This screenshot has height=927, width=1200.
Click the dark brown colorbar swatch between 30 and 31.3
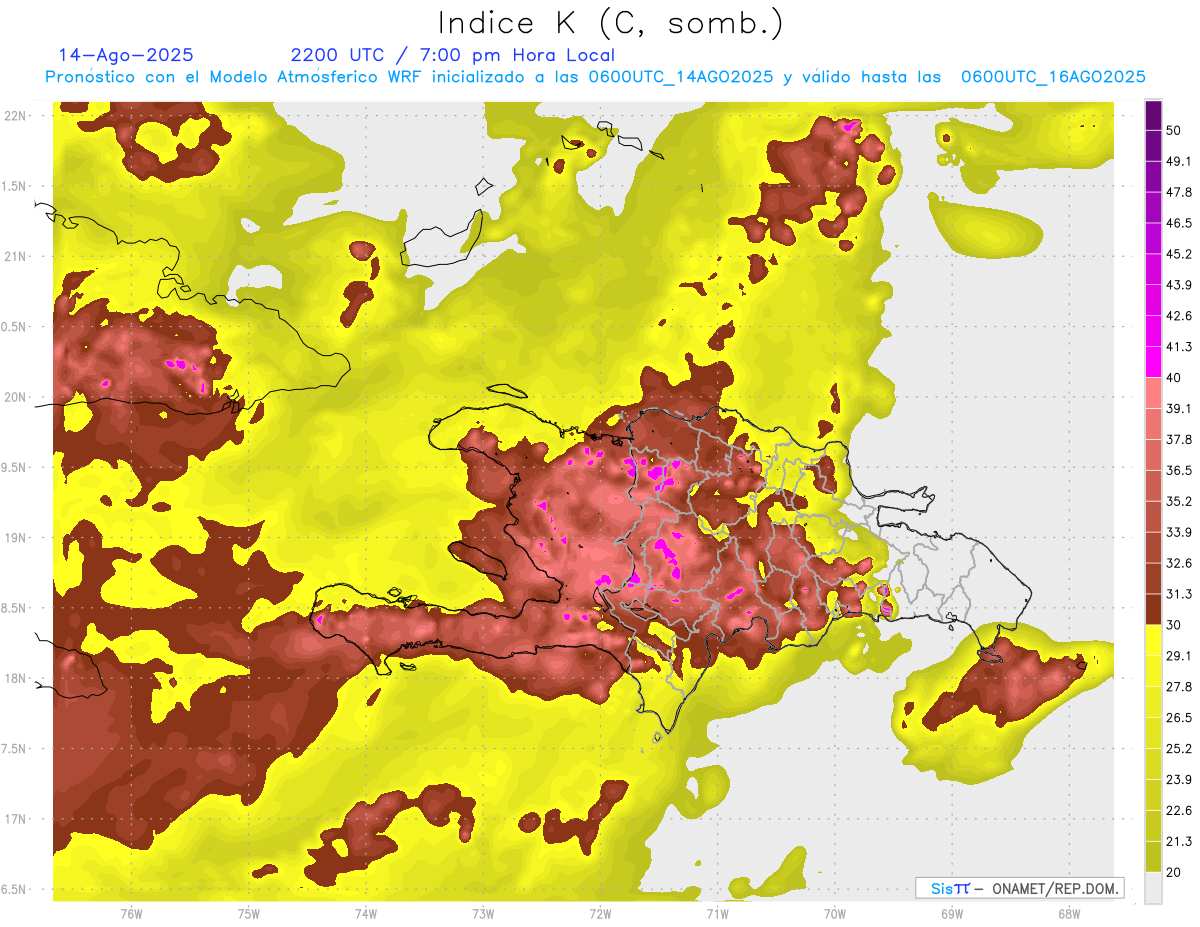point(1154,609)
